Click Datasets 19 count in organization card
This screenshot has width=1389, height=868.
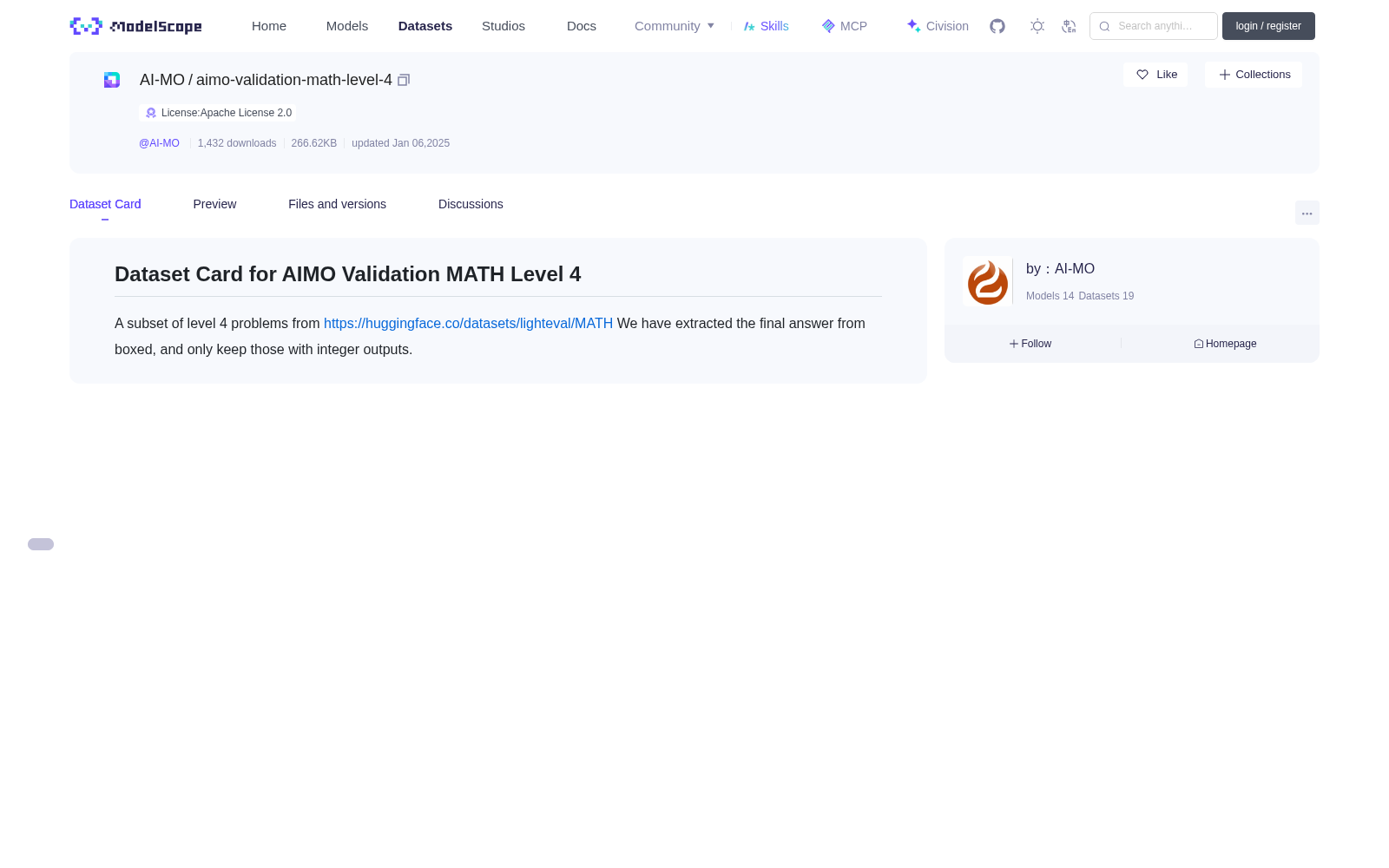pyautogui.click(x=1106, y=296)
